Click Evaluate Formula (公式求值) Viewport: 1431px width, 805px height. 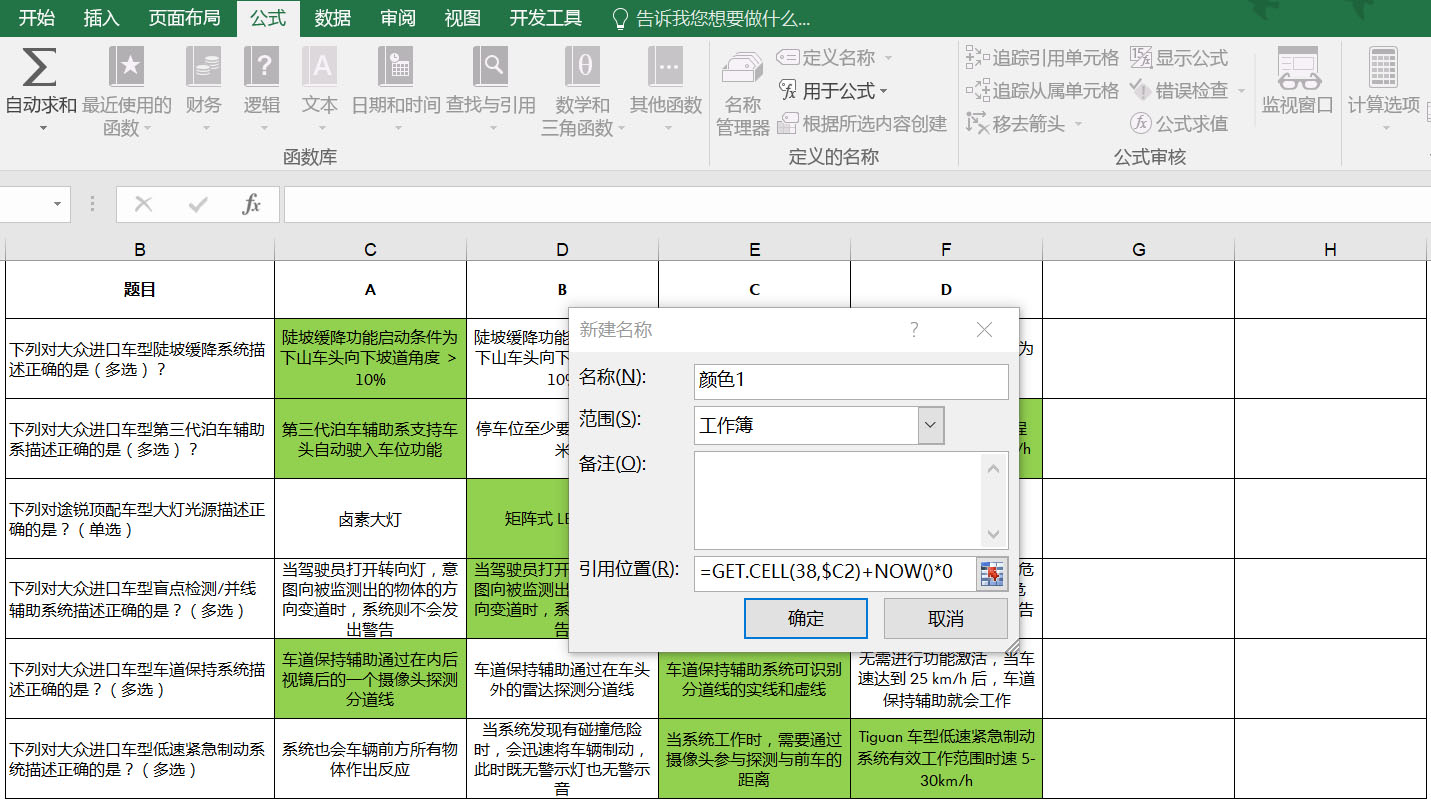pos(1179,124)
